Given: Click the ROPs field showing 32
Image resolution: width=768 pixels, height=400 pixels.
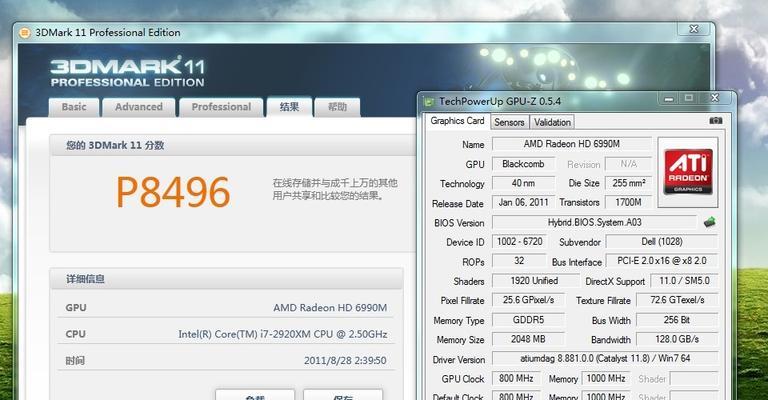Looking at the screenshot, I should [519, 261].
